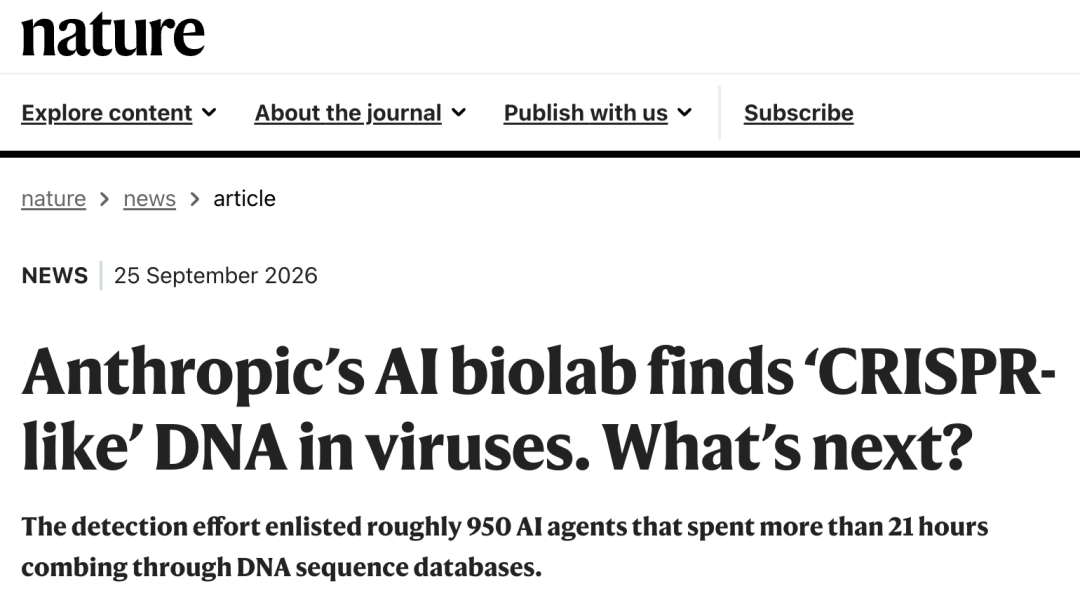The height and width of the screenshot is (607, 1080).
Task: Go to nature breadcrumb link
Action: tap(54, 198)
